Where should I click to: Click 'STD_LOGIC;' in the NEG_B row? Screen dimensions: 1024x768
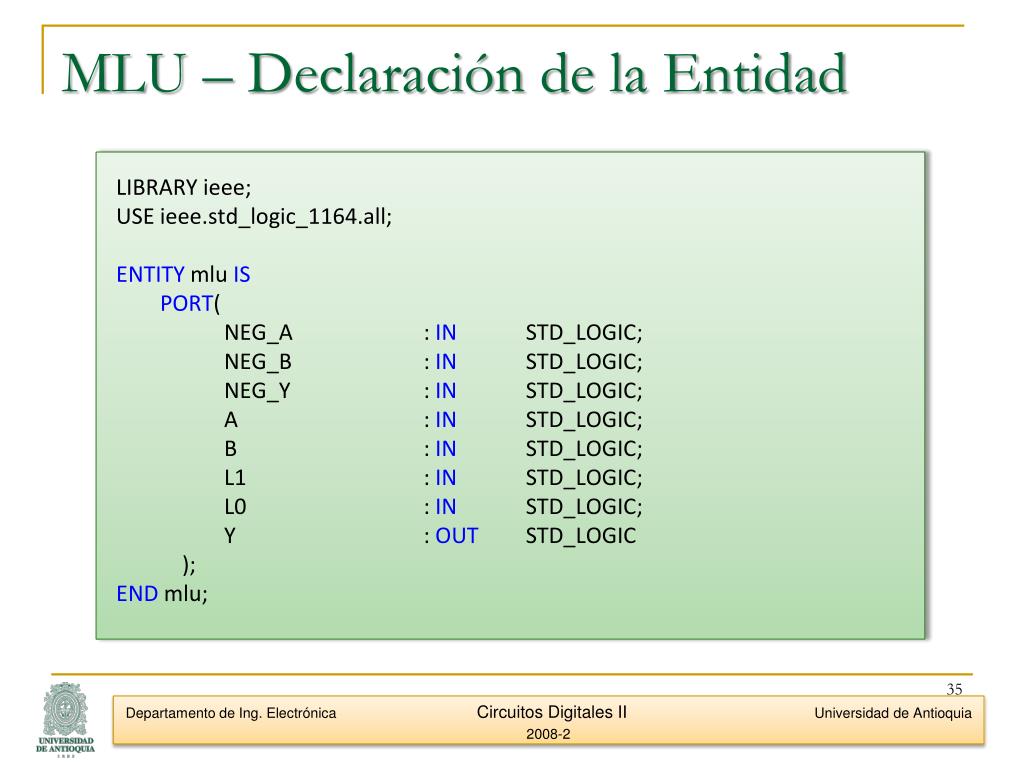pos(584,362)
